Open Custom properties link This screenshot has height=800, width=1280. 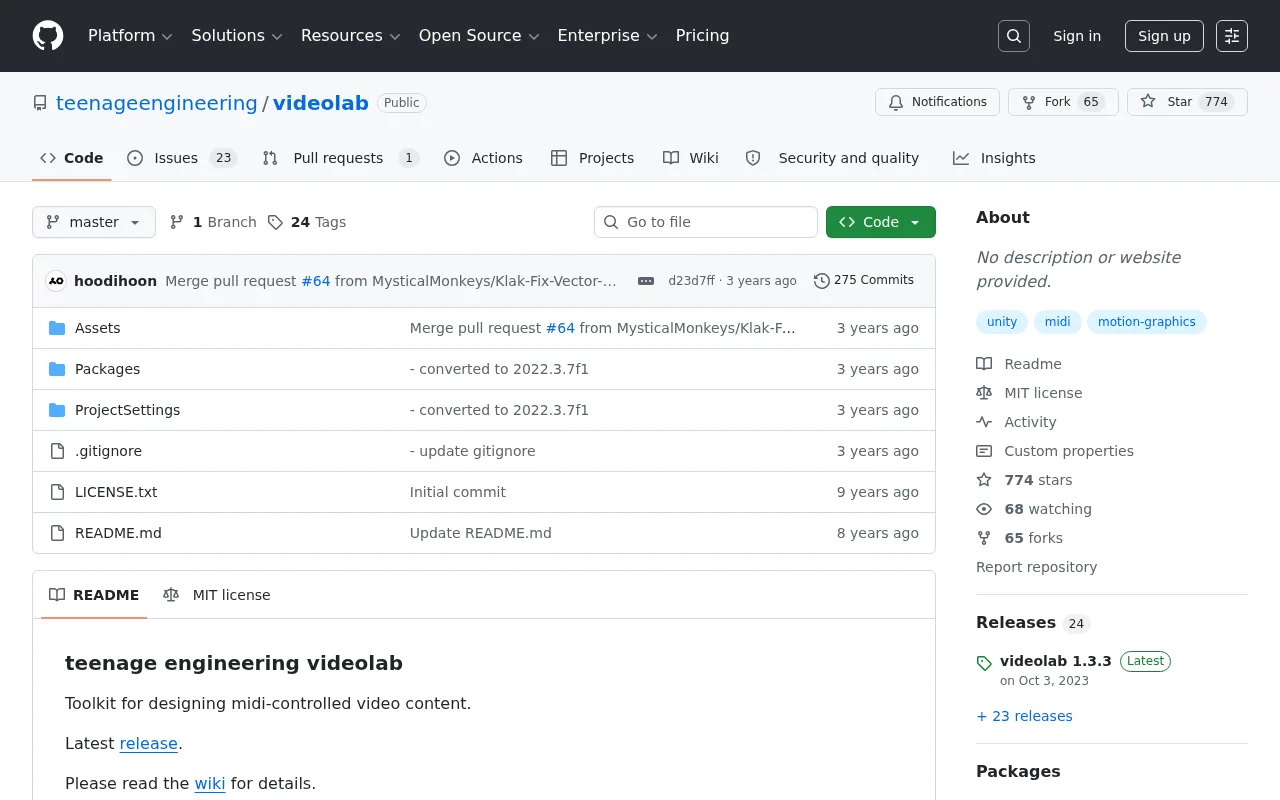pyautogui.click(x=1055, y=451)
